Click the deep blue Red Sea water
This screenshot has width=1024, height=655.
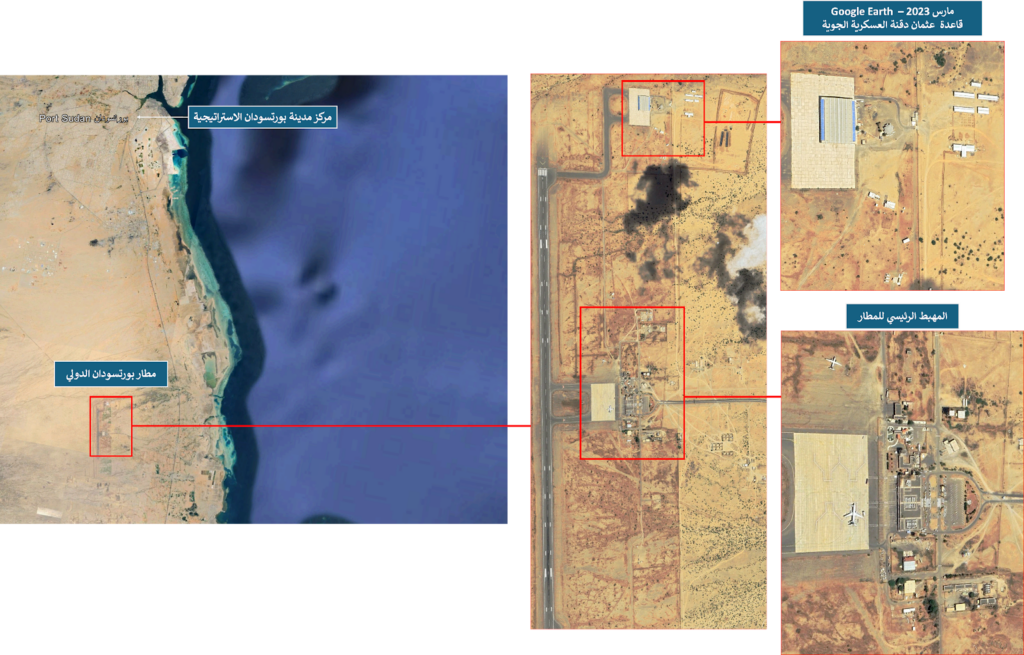tap(380, 300)
